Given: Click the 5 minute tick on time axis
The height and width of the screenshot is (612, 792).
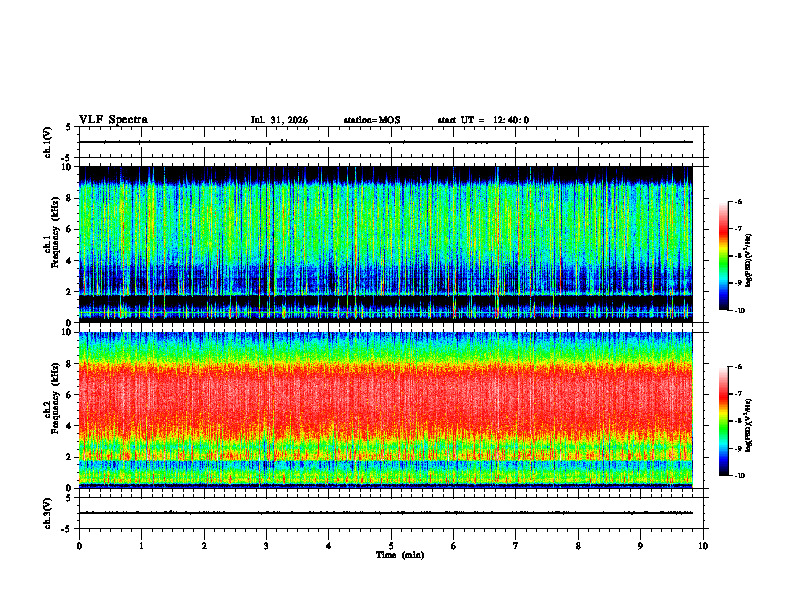Looking at the screenshot, I should (391, 546).
